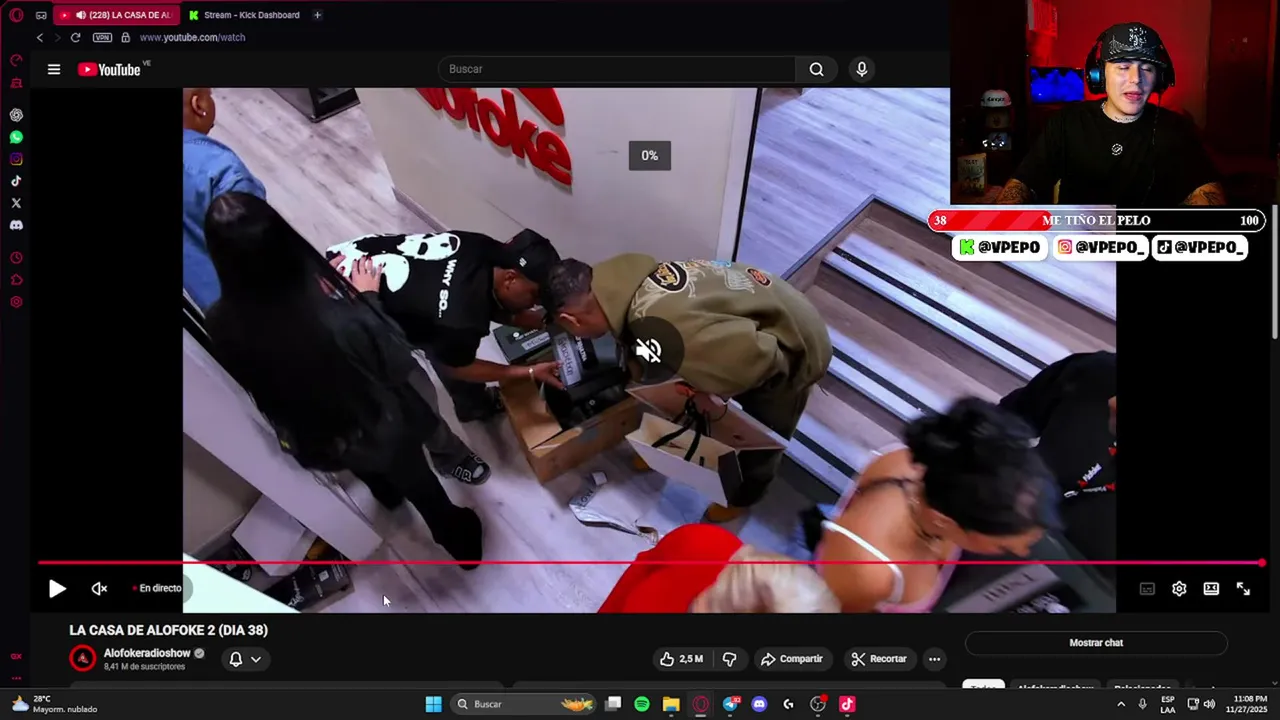Play the live video
This screenshot has width=1280, height=720.
[57, 589]
